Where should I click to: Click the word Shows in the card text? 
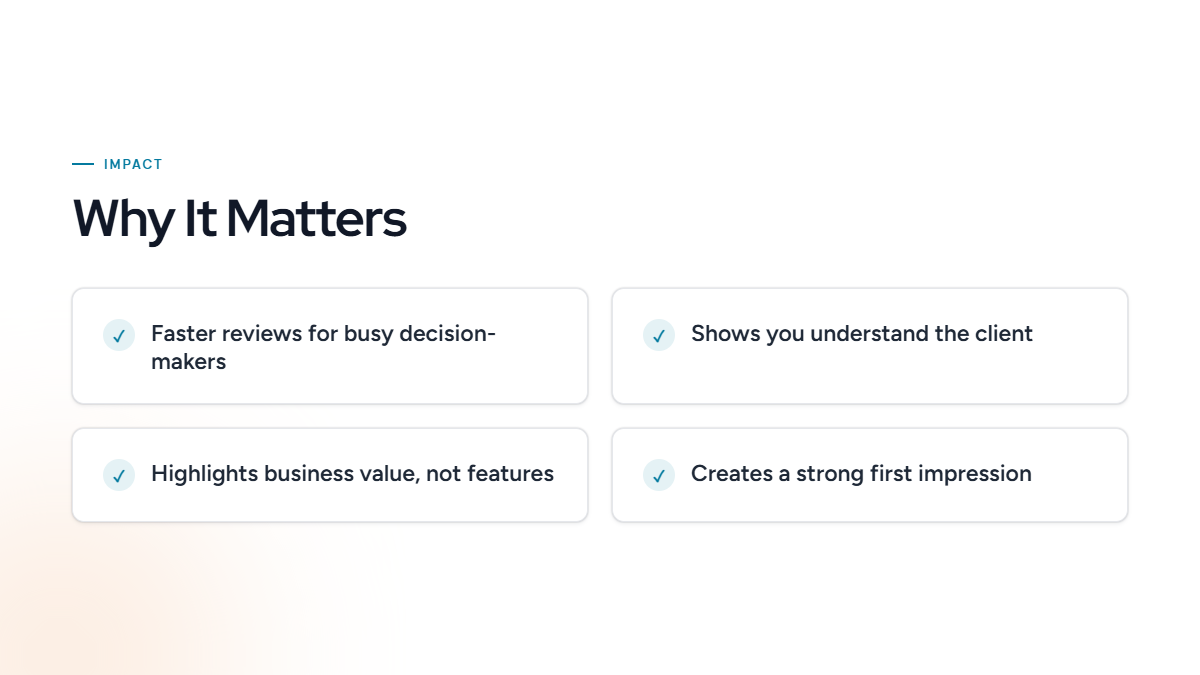point(725,333)
